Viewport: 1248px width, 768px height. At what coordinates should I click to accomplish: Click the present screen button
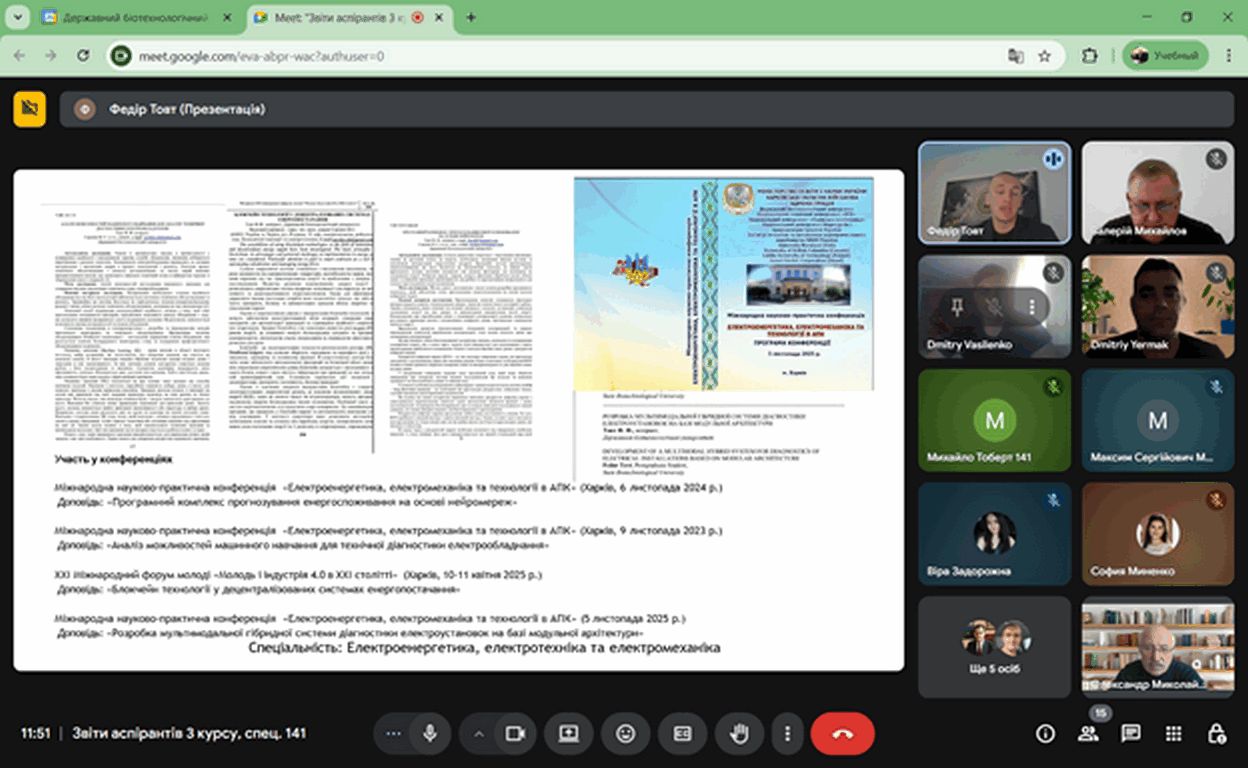(x=569, y=733)
